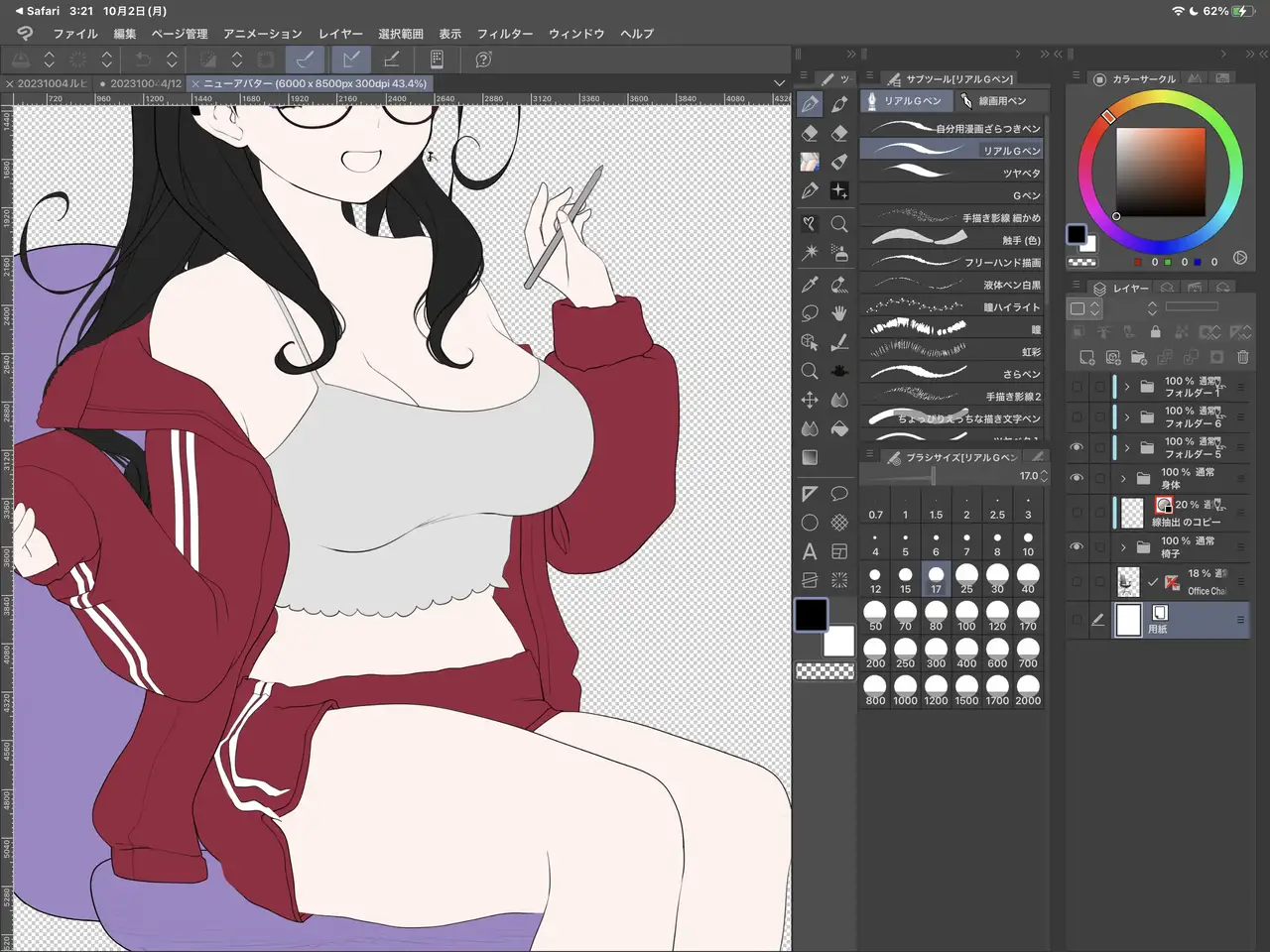Click the delete layer trash icon
This screenshot has height=952, width=1270.
click(x=1242, y=357)
